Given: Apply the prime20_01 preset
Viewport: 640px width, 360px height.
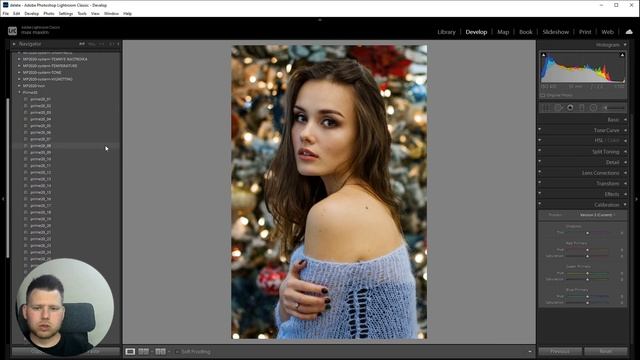Looking at the screenshot, I should click(x=40, y=99).
